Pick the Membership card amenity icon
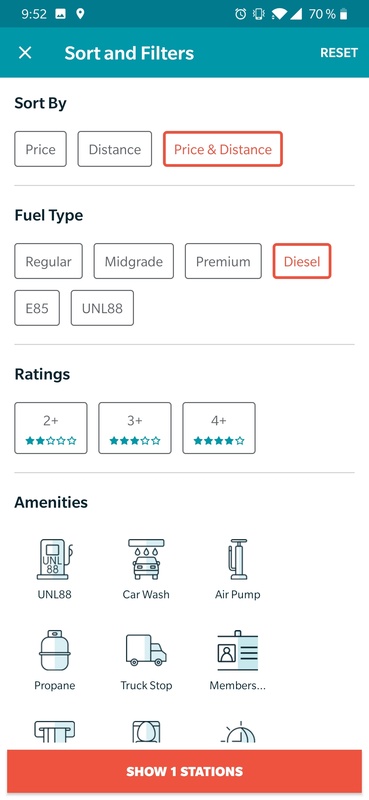This screenshot has width=369, height=800. coord(238,651)
